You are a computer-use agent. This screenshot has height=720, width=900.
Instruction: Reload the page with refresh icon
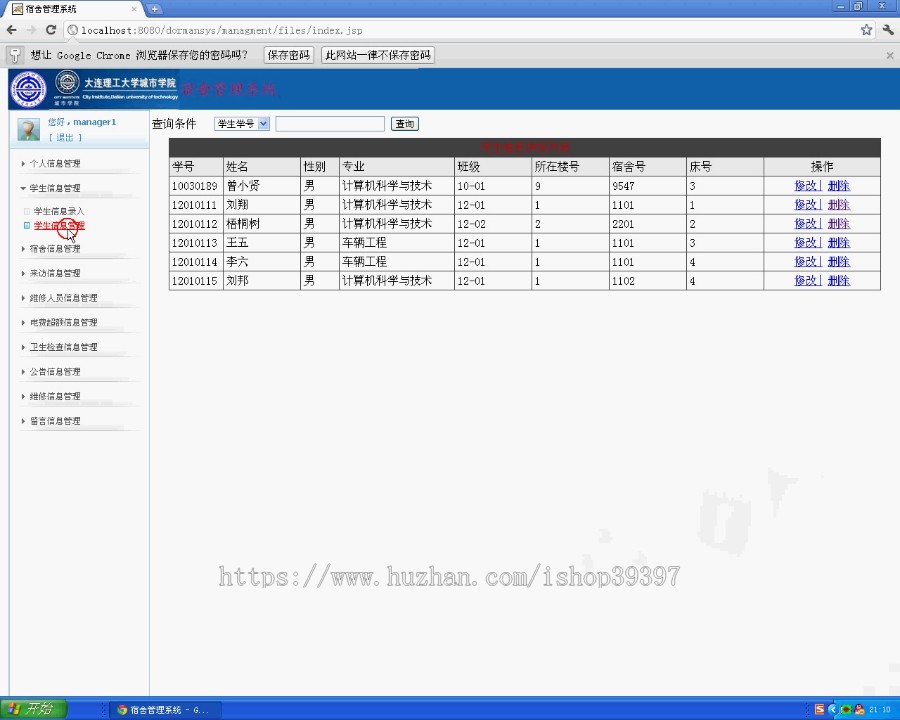point(51,30)
